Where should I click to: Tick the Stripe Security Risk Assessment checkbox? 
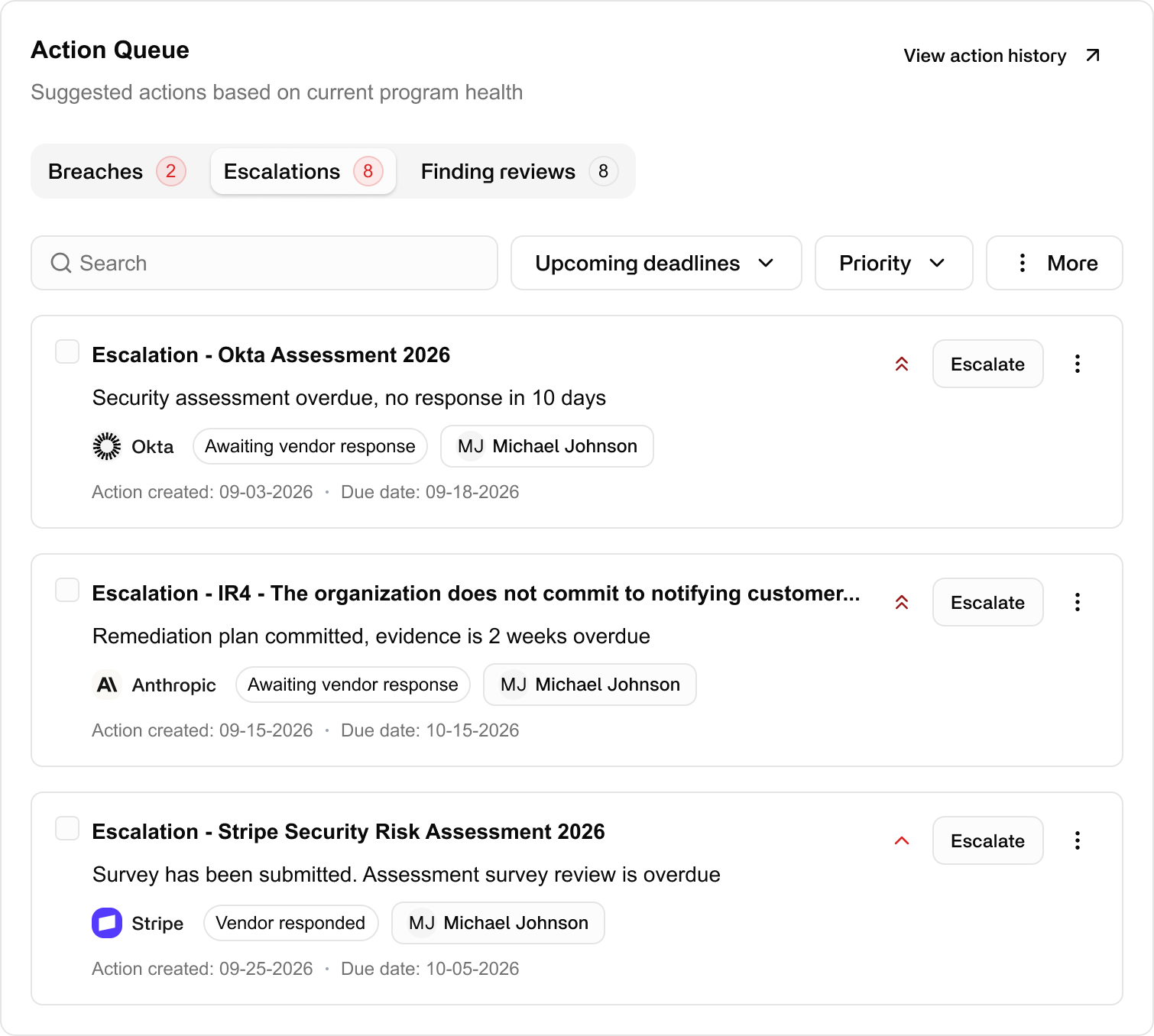67,829
